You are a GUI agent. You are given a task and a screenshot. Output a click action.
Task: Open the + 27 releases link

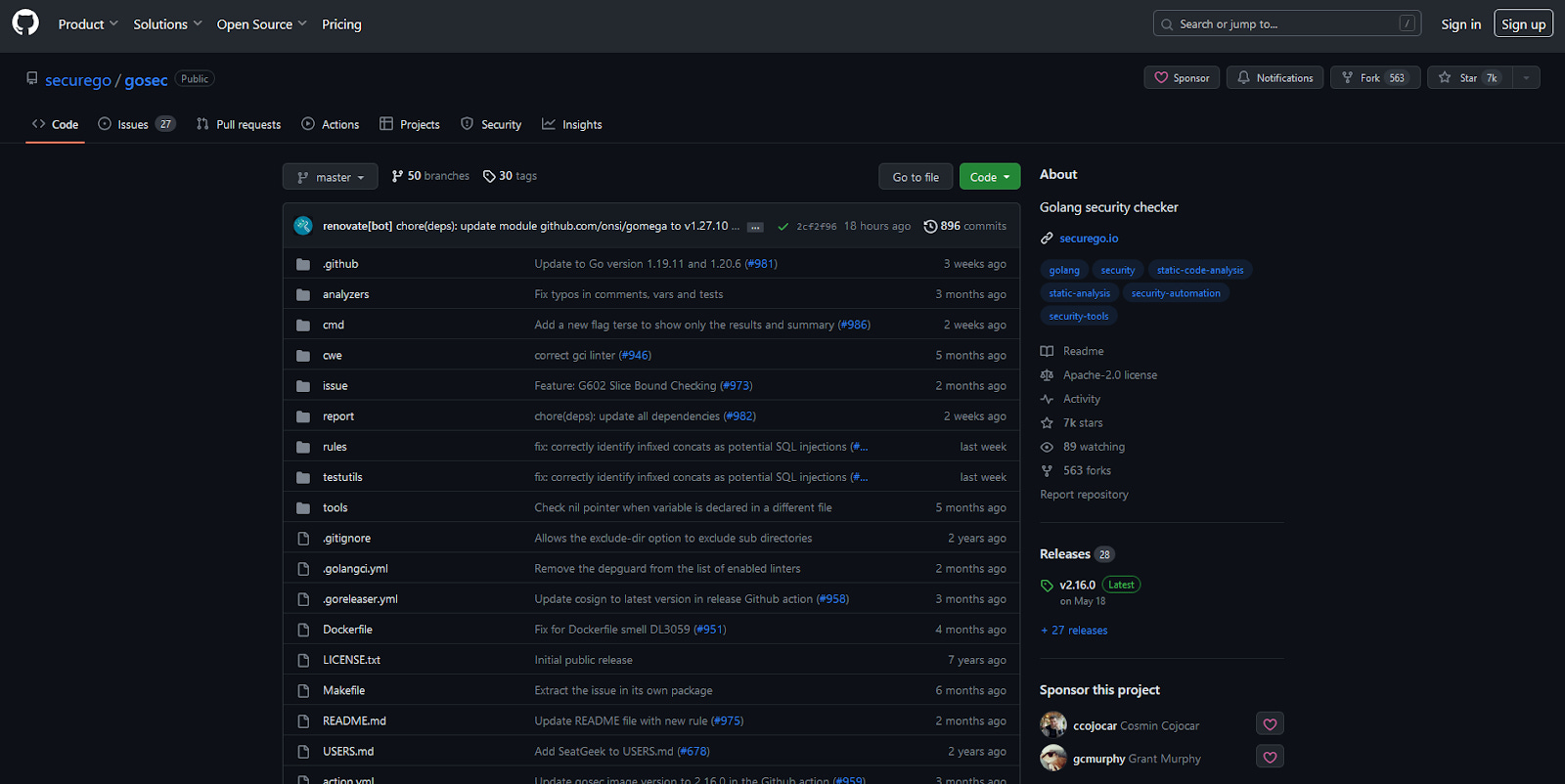[x=1074, y=631]
